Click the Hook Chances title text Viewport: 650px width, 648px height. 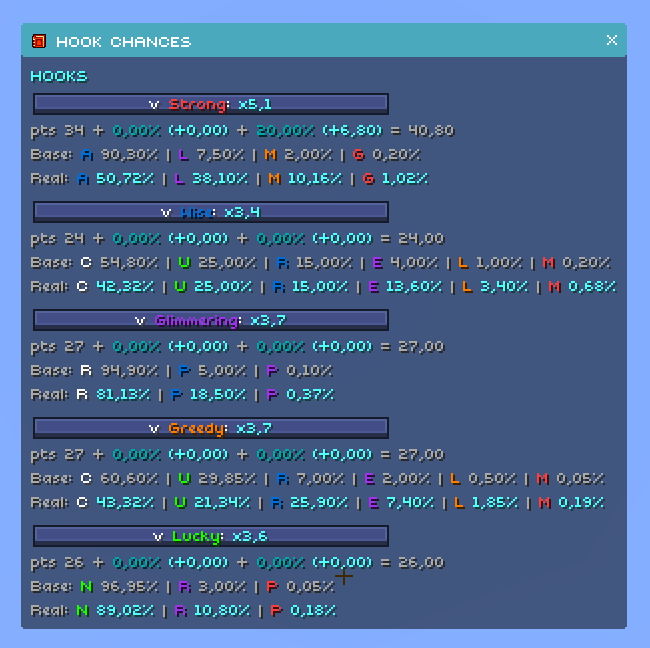123,42
